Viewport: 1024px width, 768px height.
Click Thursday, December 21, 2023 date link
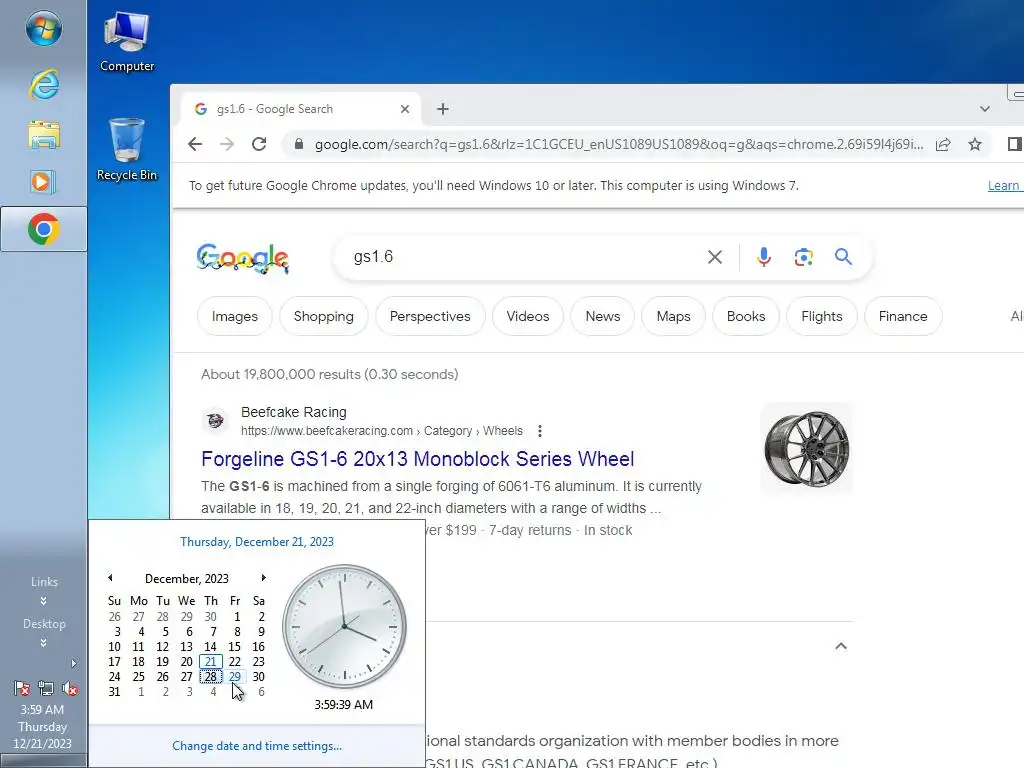click(257, 541)
